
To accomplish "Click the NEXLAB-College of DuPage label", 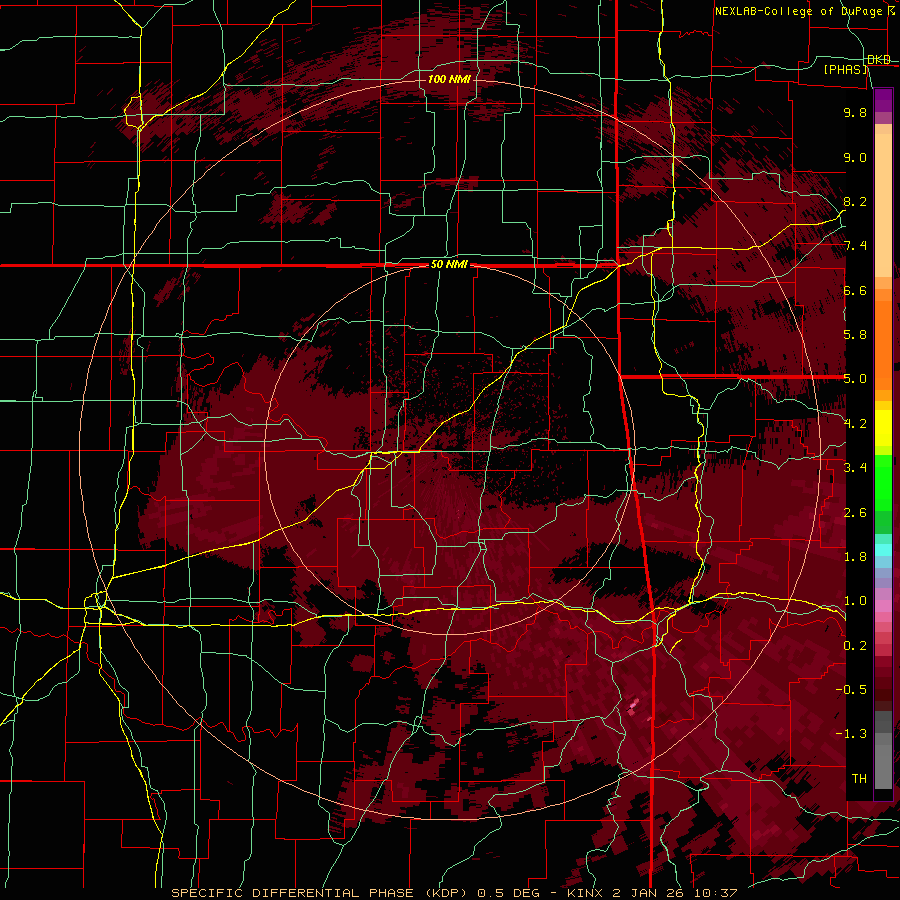I will coord(798,11).
